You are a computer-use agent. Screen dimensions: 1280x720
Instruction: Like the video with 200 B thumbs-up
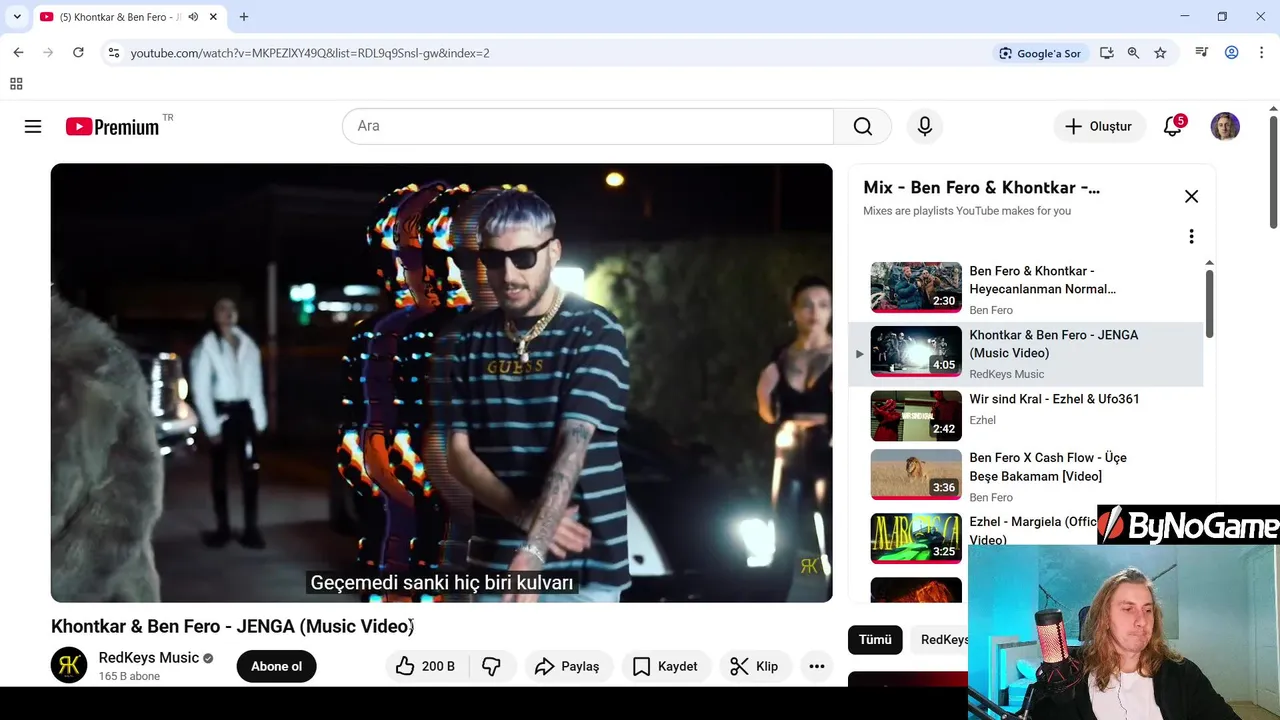tap(426, 666)
